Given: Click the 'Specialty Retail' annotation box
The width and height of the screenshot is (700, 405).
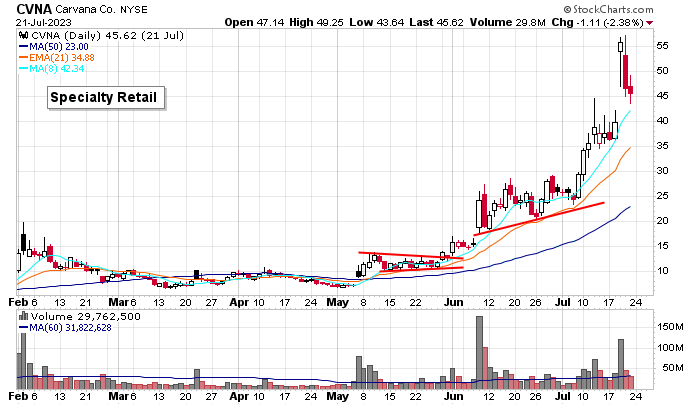Looking at the screenshot, I should coord(106,98).
